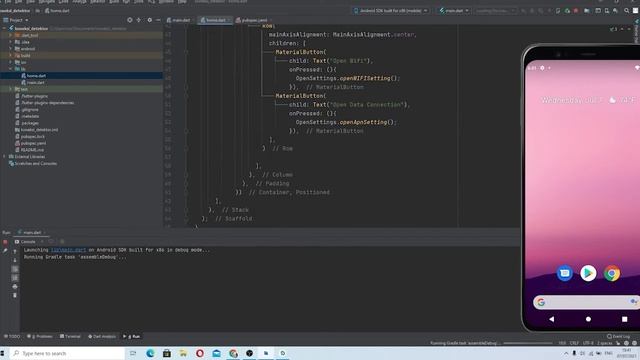Click the red stop button in top toolbar
Viewport: 640px width, 360px height.
click(576, 11)
